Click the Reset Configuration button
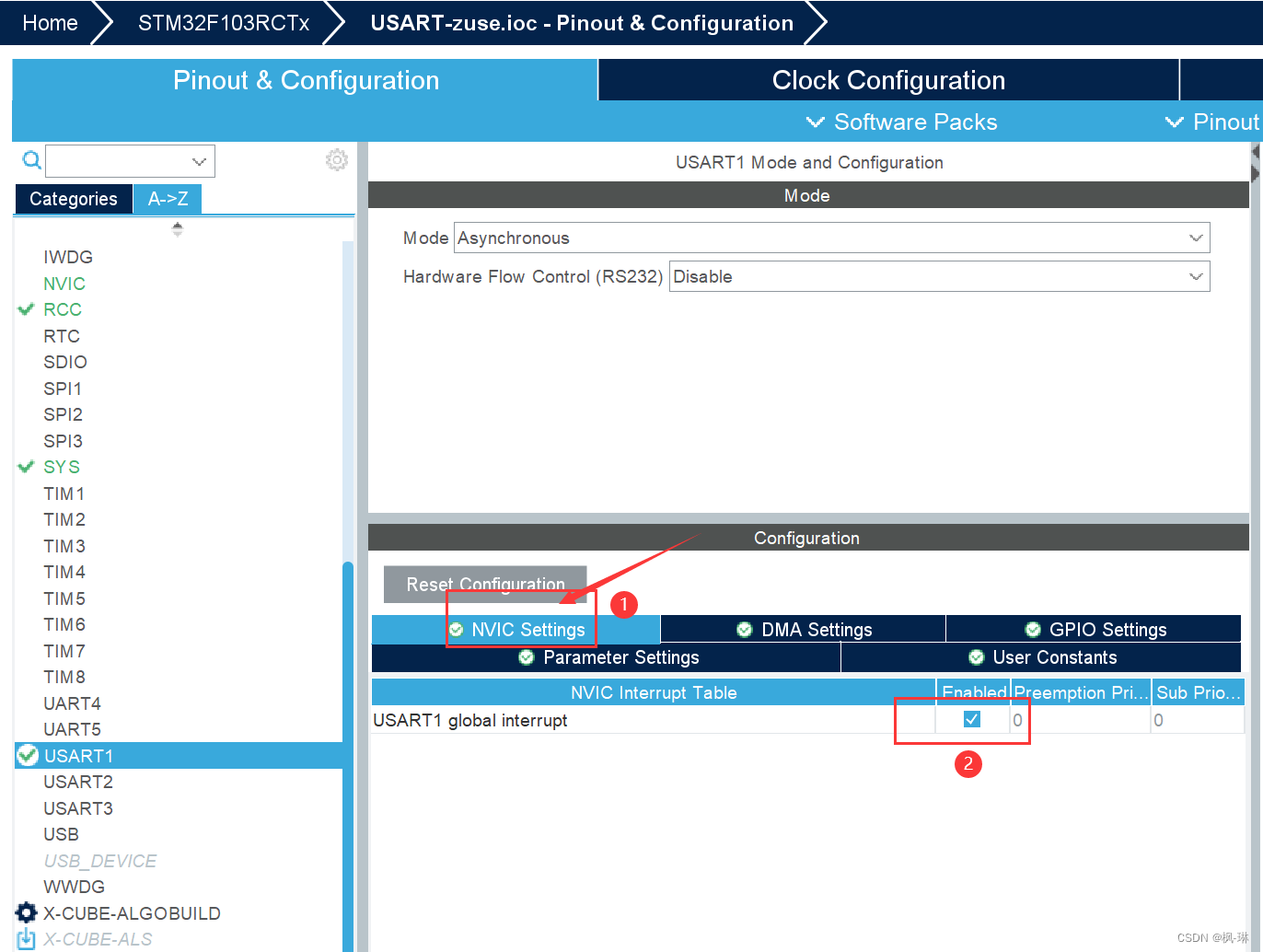The height and width of the screenshot is (952, 1263). click(485, 585)
